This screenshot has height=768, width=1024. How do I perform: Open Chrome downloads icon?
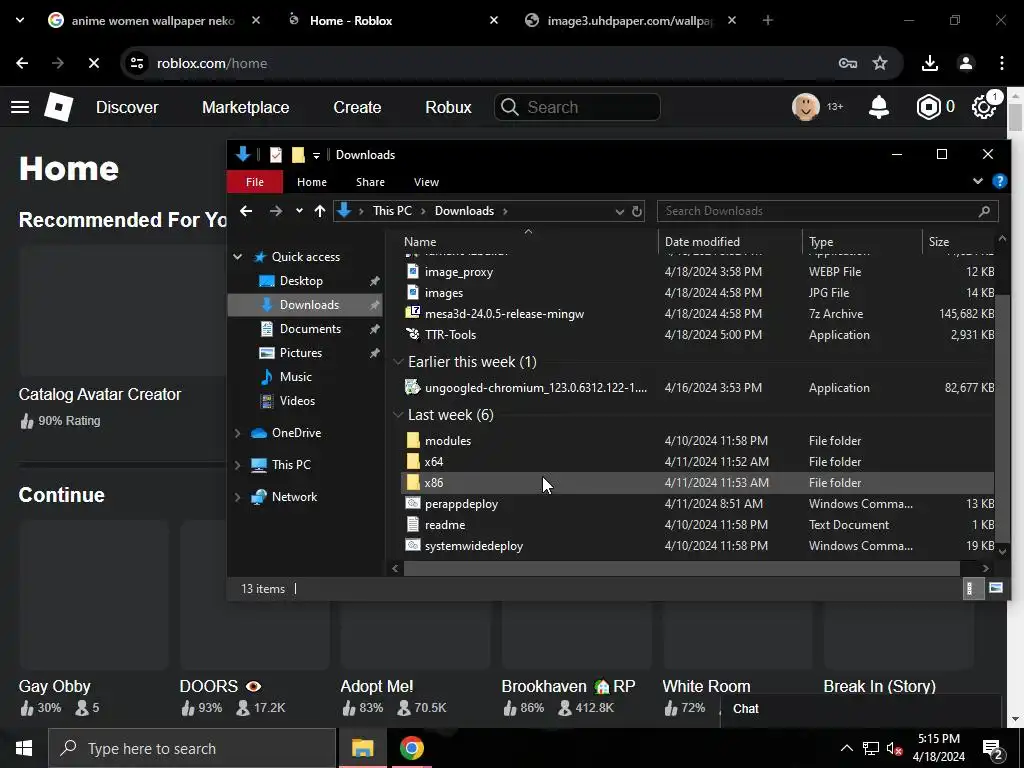(930, 63)
